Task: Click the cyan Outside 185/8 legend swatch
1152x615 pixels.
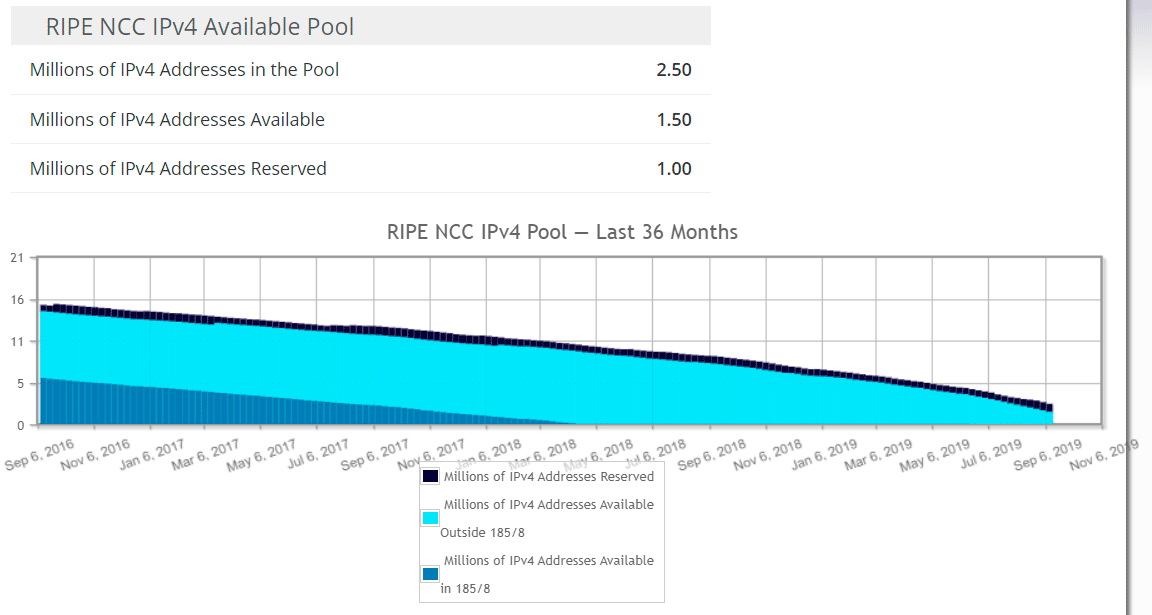Action: click(x=431, y=518)
